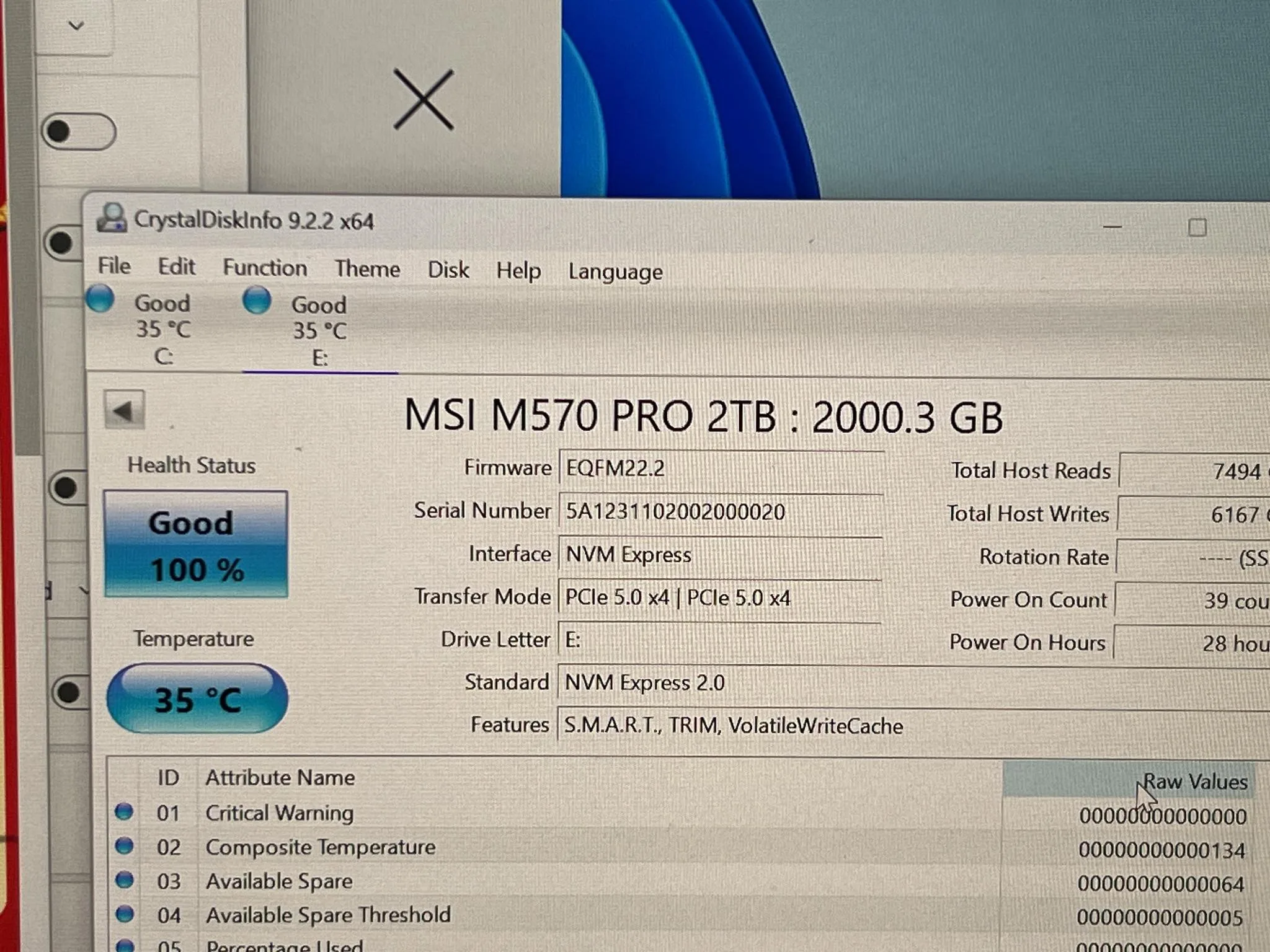
Task: Click Critical Warning attribute status dot
Action: [x=124, y=811]
